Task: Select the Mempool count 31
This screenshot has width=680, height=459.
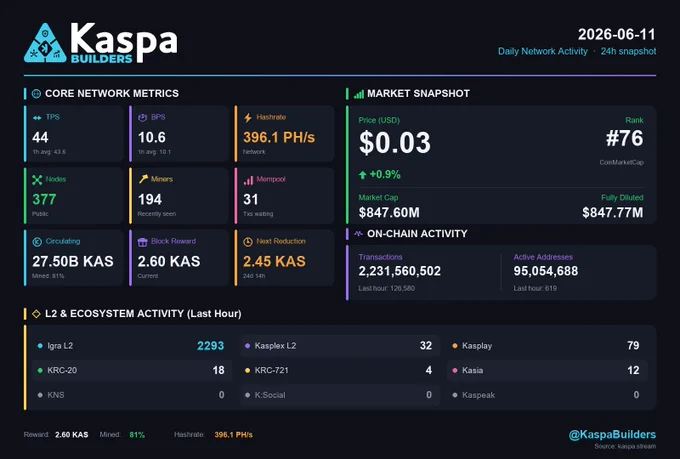Action: click(251, 200)
